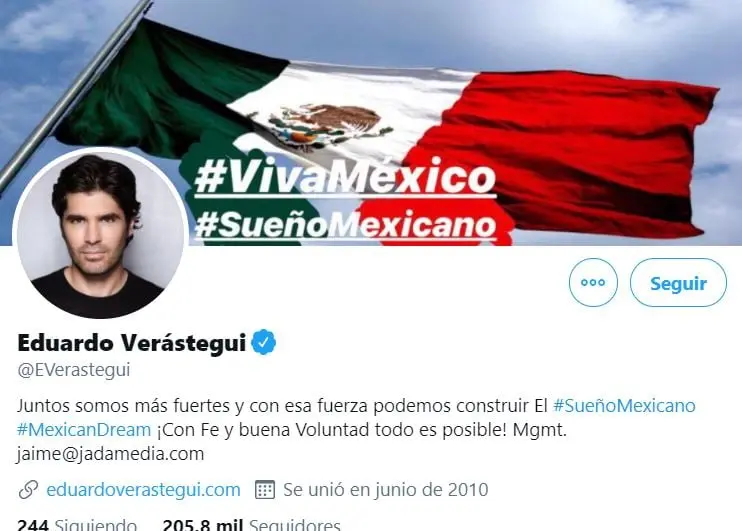Click the Seguir follow button
Screen dimensions: 742x531
[x=678, y=283]
